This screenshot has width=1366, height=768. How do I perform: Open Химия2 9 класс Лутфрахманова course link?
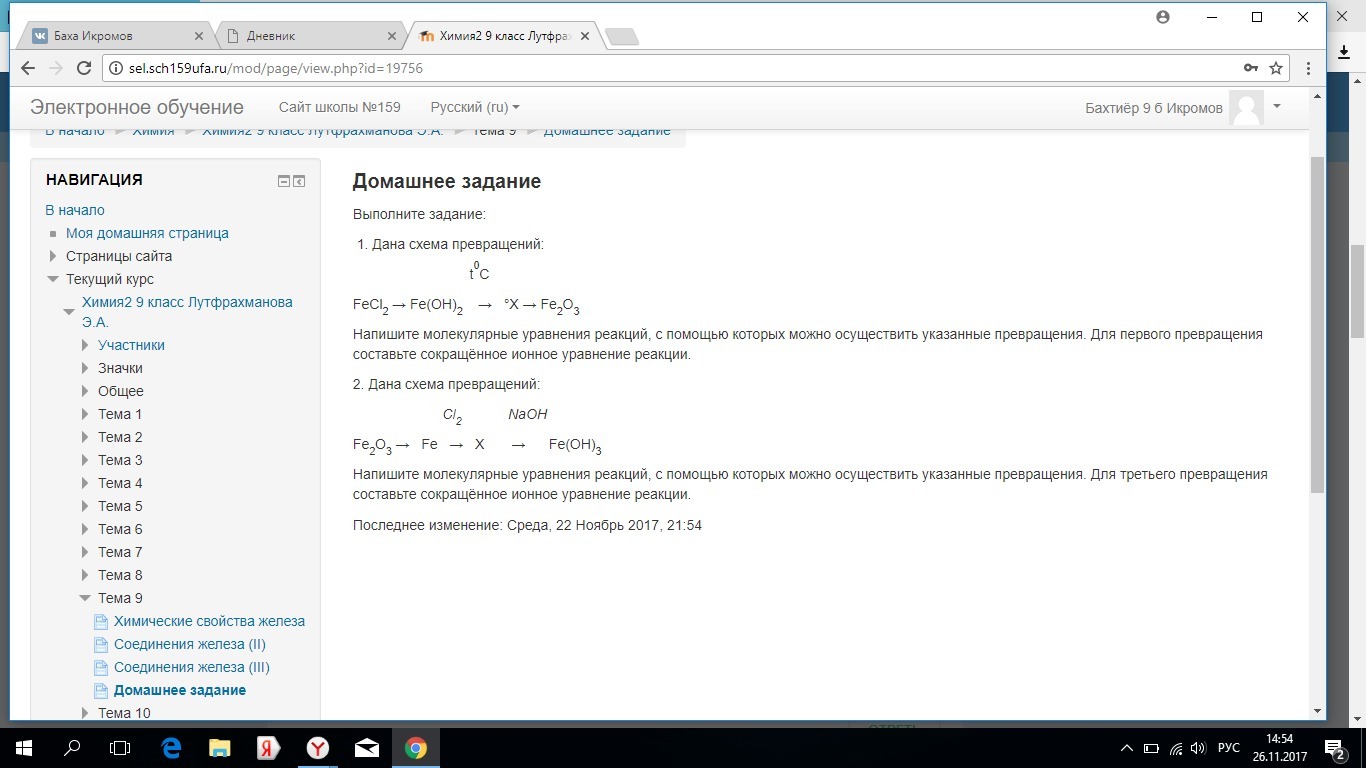[187, 312]
